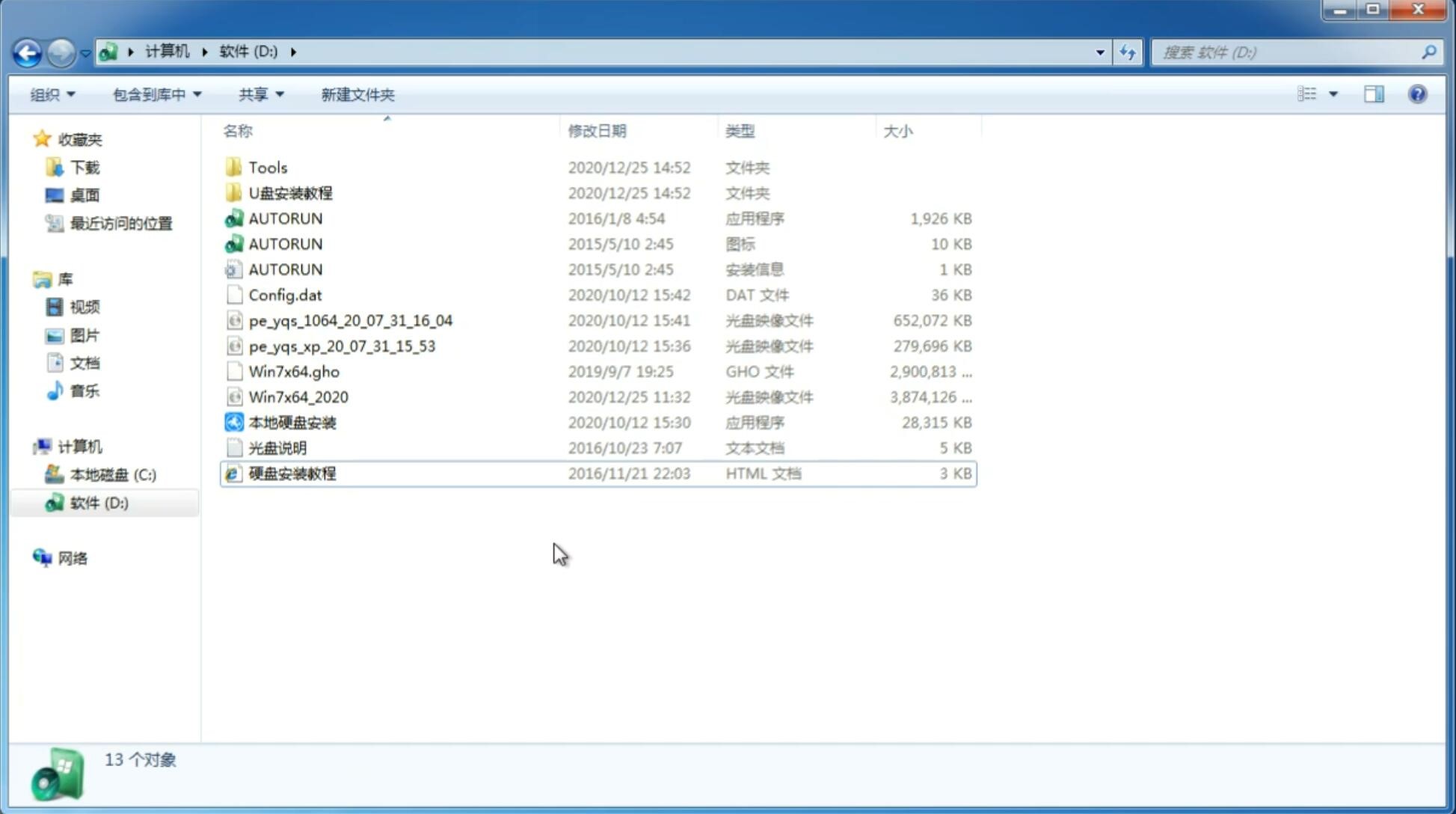The height and width of the screenshot is (814, 1456).
Task: Open 本地硬盘安装 application
Action: 292,422
